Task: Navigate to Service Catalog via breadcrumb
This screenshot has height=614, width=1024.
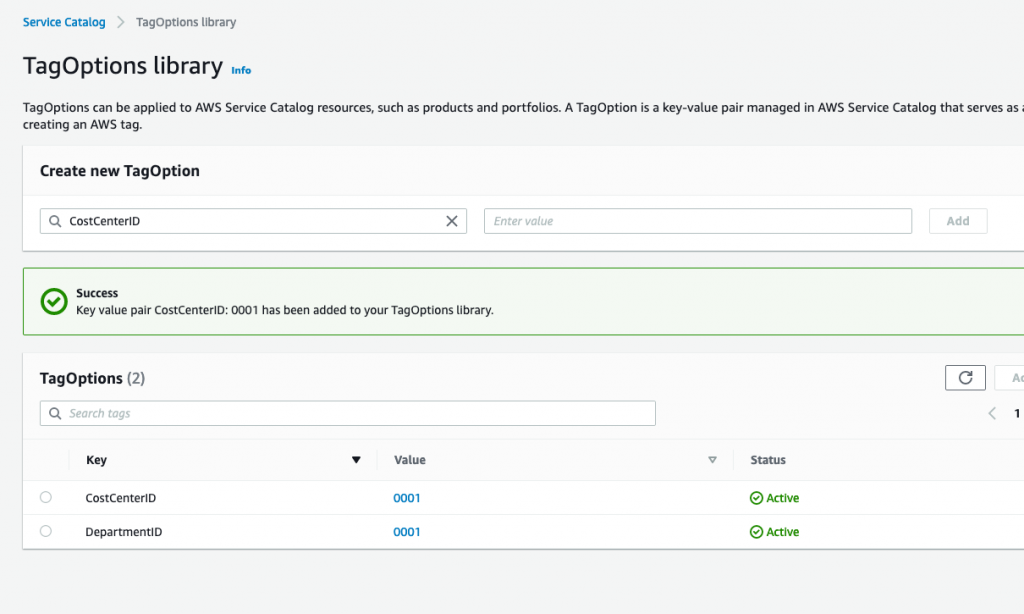Action: 63,21
